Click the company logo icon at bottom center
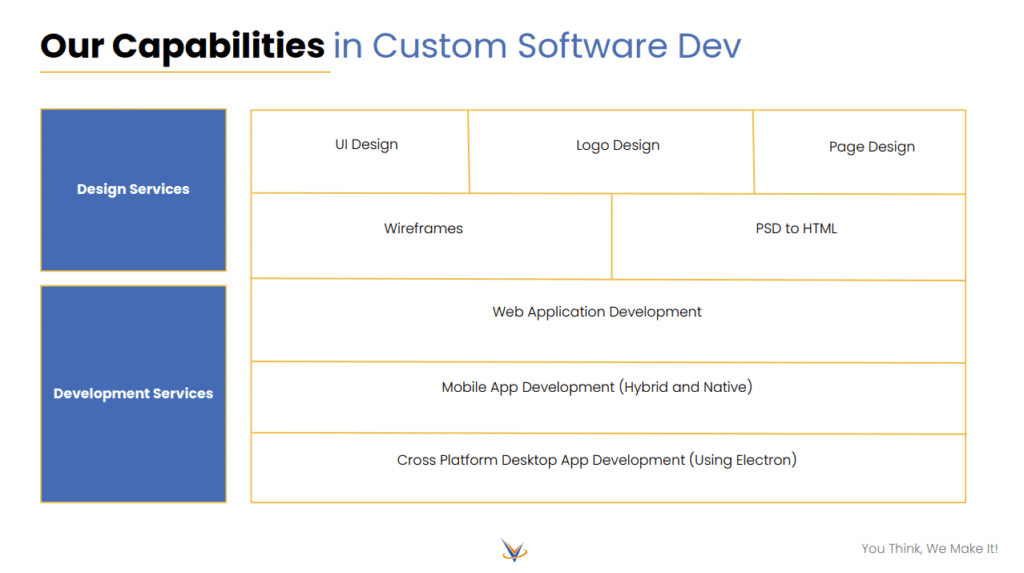The image size is (1024, 573). tap(514, 549)
